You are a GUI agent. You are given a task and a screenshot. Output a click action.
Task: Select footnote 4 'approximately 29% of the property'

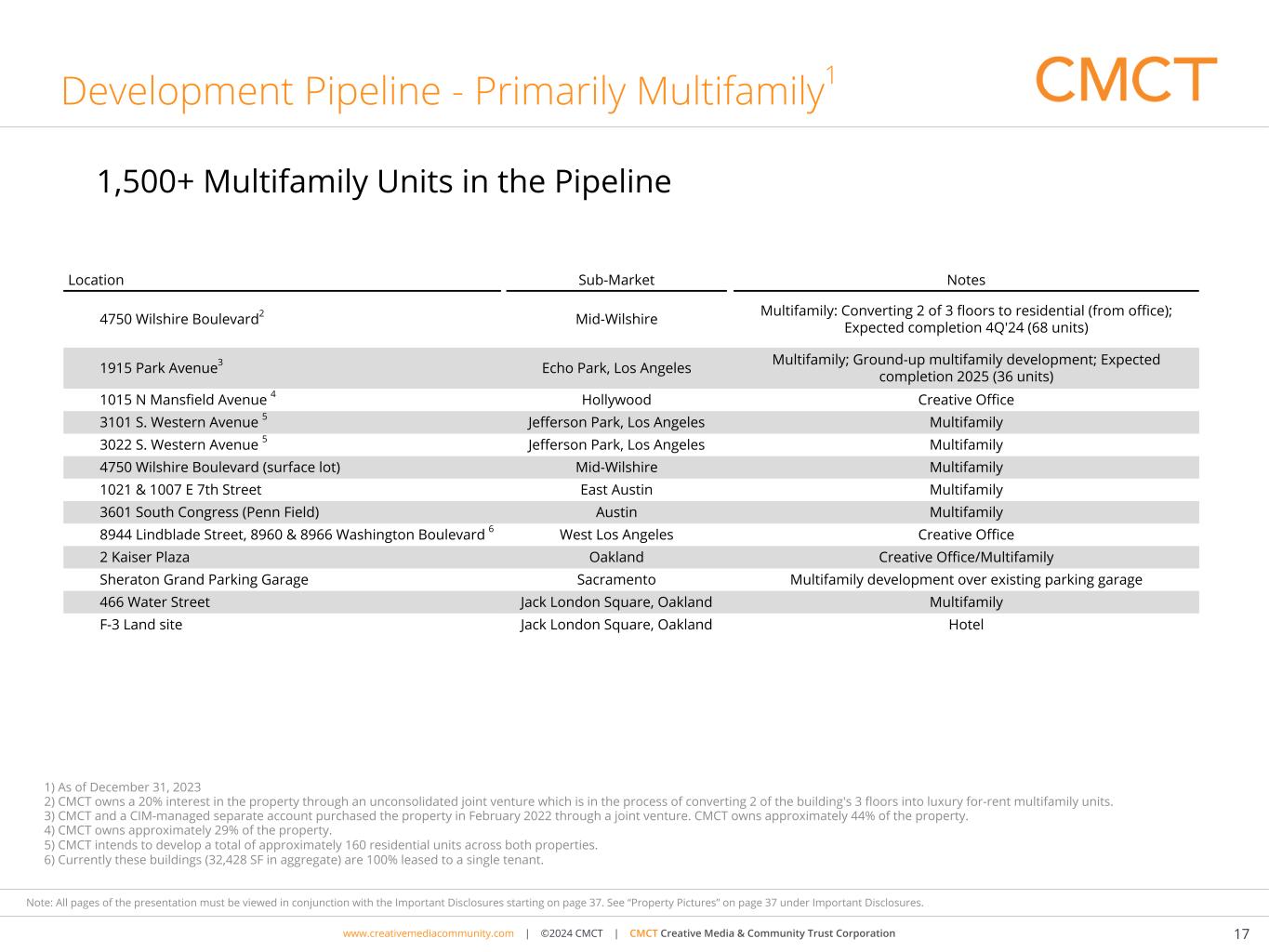coord(188,830)
